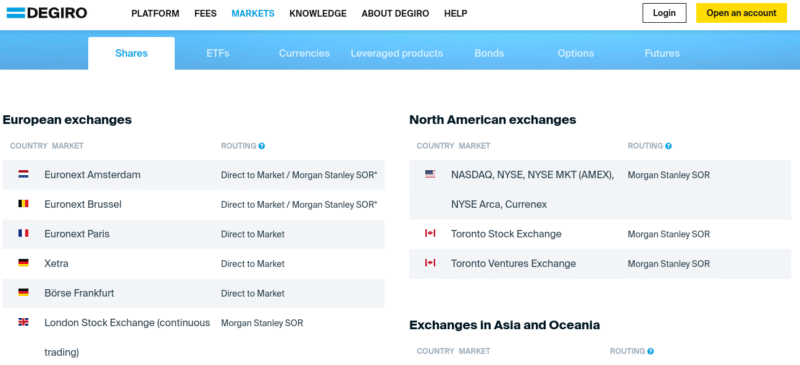Screen dimensions: 800x365
Task: Click NASDAQ, NYSE, NYSE MKT (AMEX) text
Action: click(532, 175)
